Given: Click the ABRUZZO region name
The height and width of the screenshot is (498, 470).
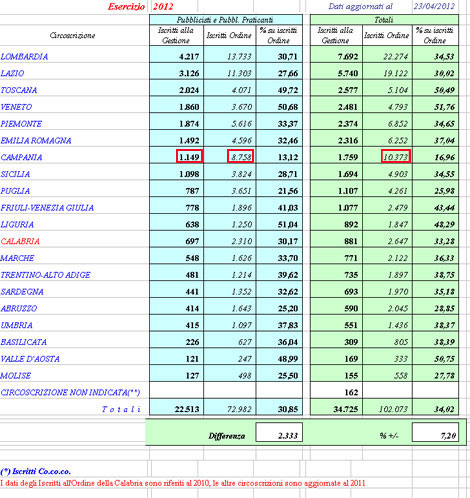Looking at the screenshot, I should (19, 309).
